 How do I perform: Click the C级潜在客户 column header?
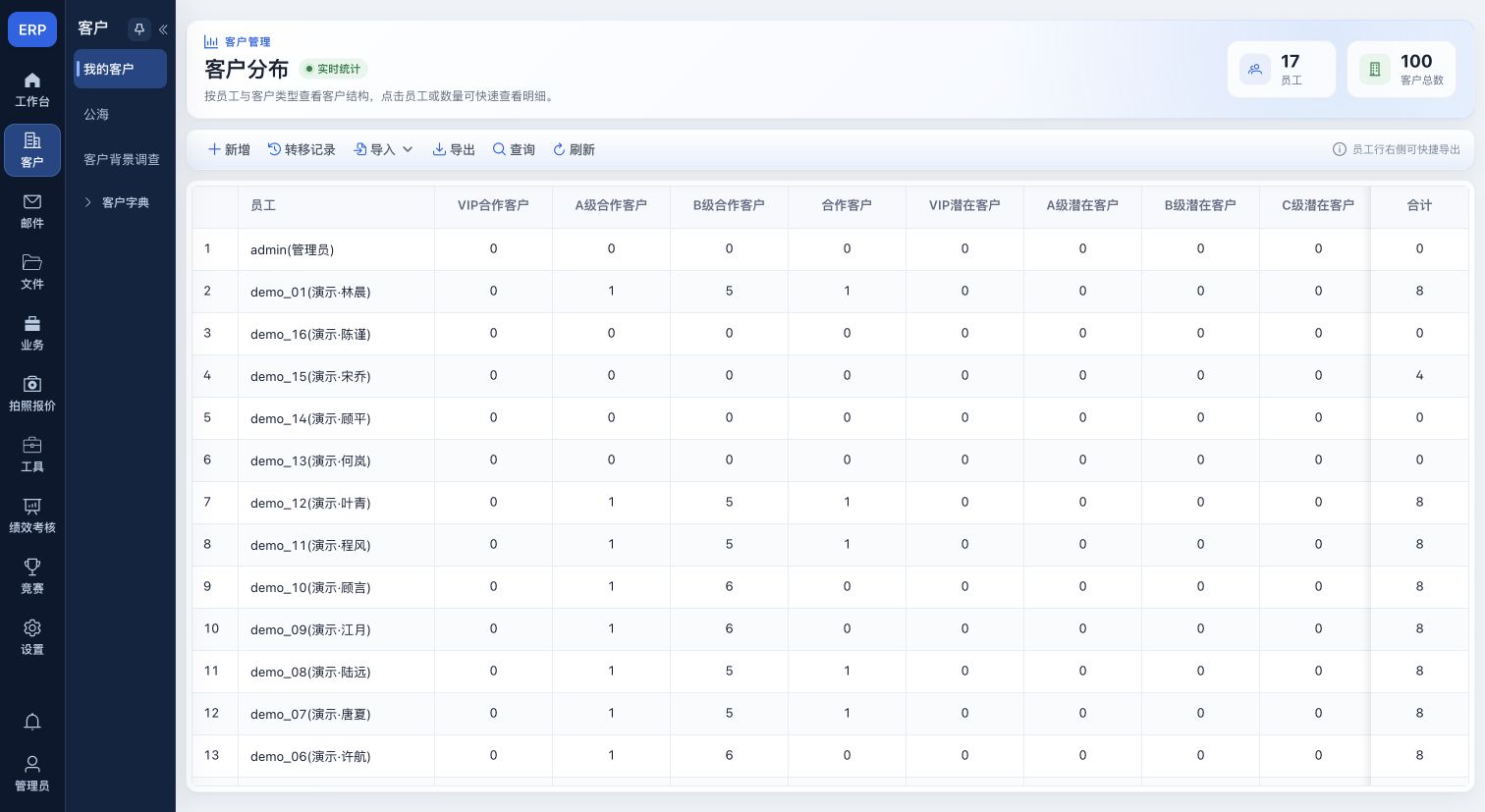(1318, 205)
